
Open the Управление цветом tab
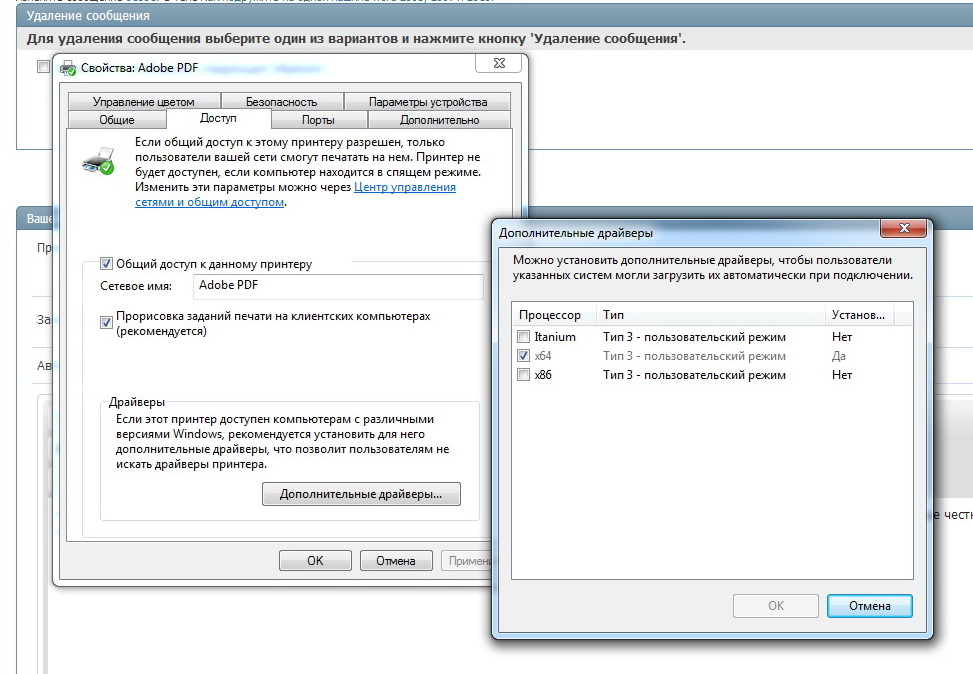144,102
